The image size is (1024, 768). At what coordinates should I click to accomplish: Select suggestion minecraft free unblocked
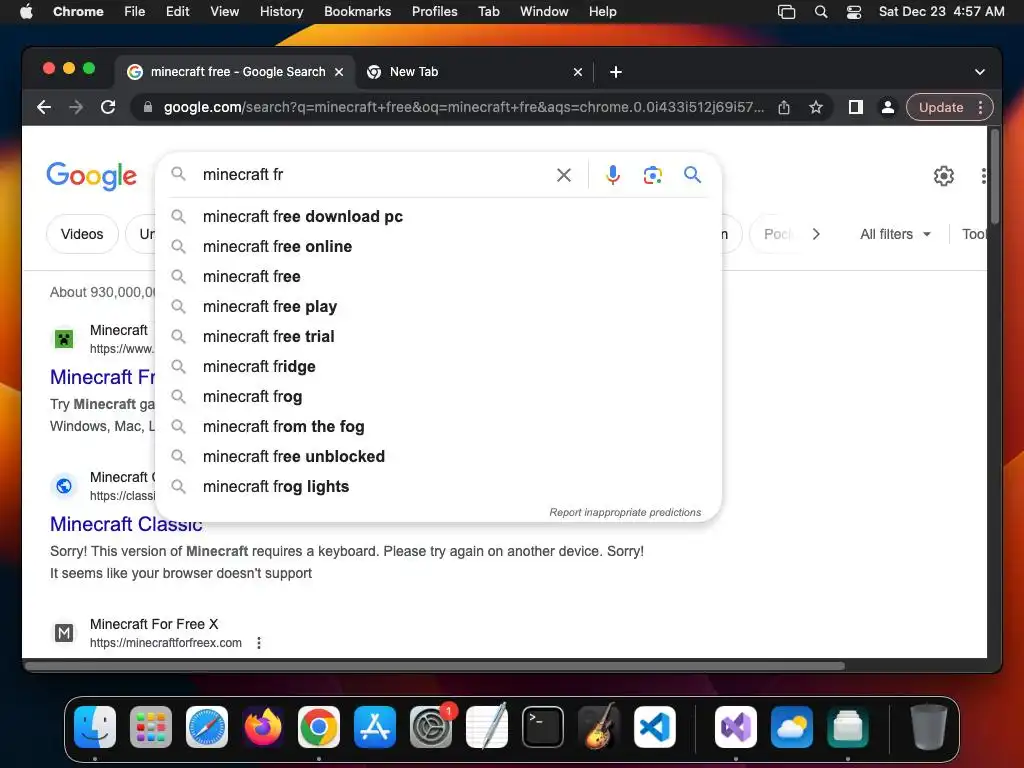click(x=439, y=456)
